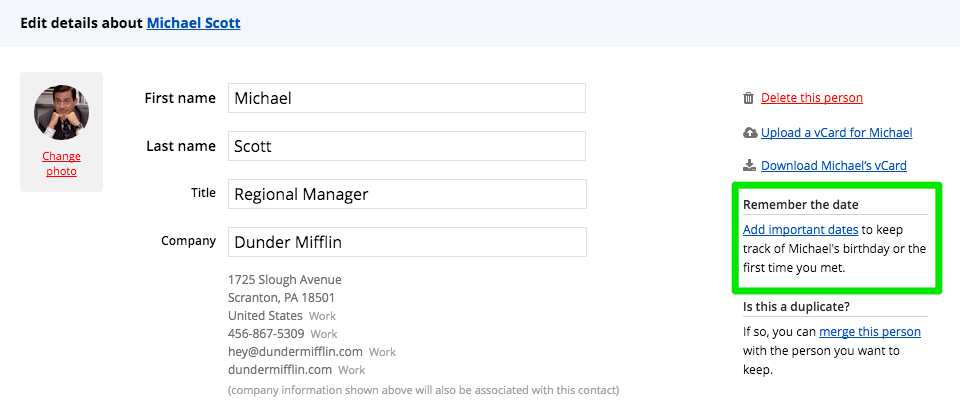Select the Delete this person link

811,98
